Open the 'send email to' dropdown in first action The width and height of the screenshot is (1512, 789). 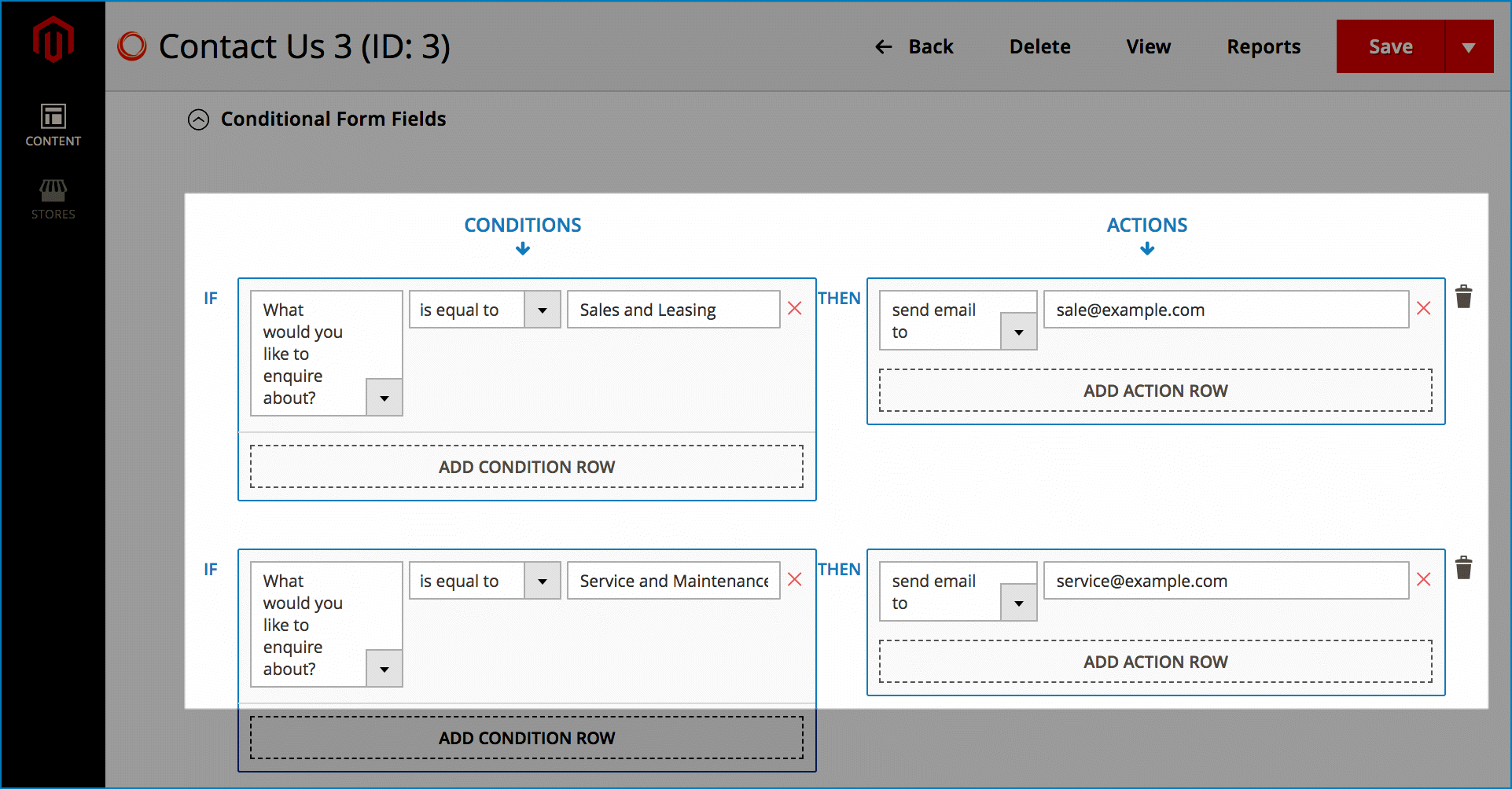[x=1019, y=331]
